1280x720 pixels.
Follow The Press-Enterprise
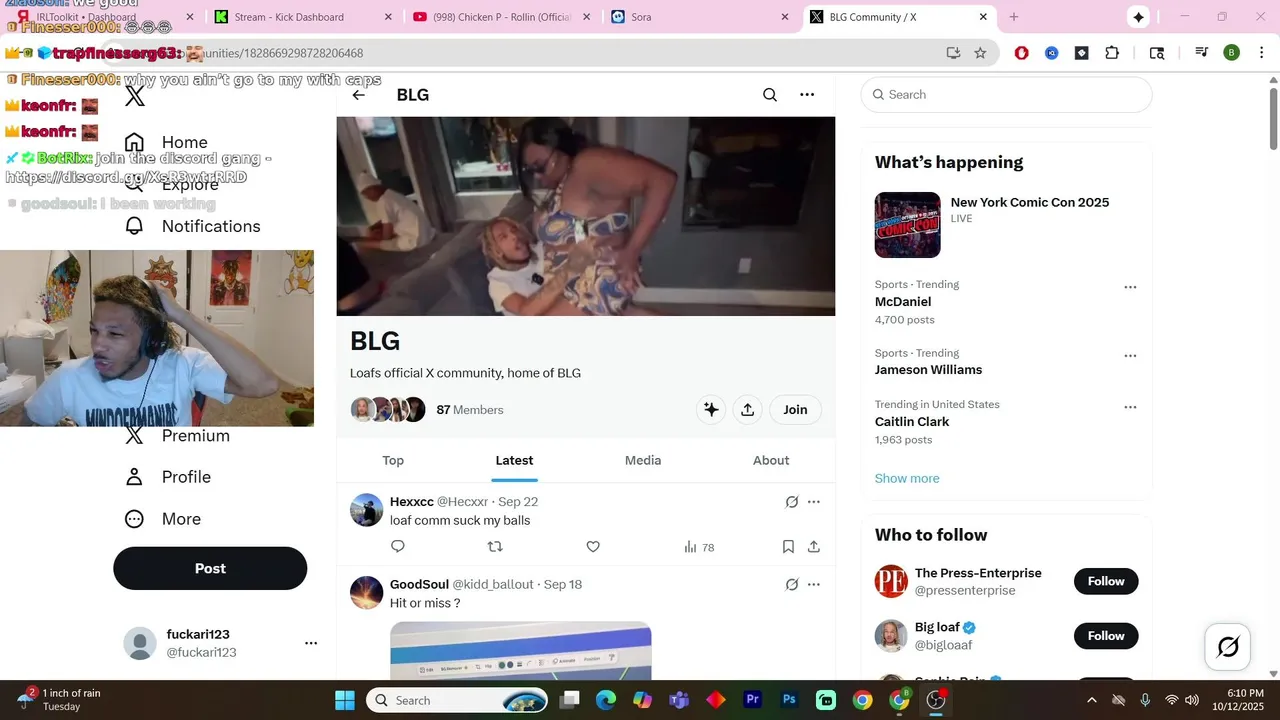tap(1106, 581)
